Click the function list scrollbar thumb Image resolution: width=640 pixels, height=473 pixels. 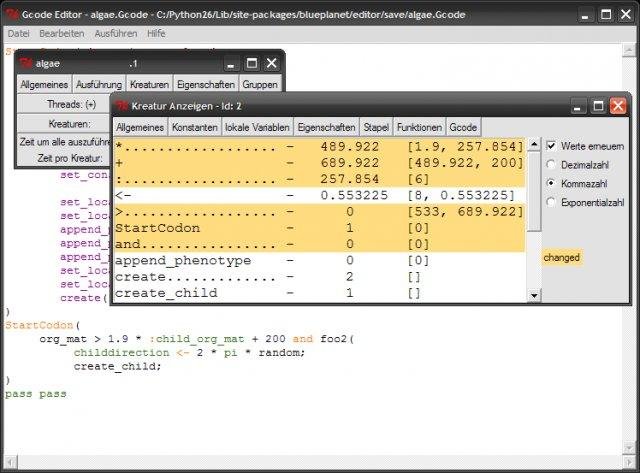534,191
